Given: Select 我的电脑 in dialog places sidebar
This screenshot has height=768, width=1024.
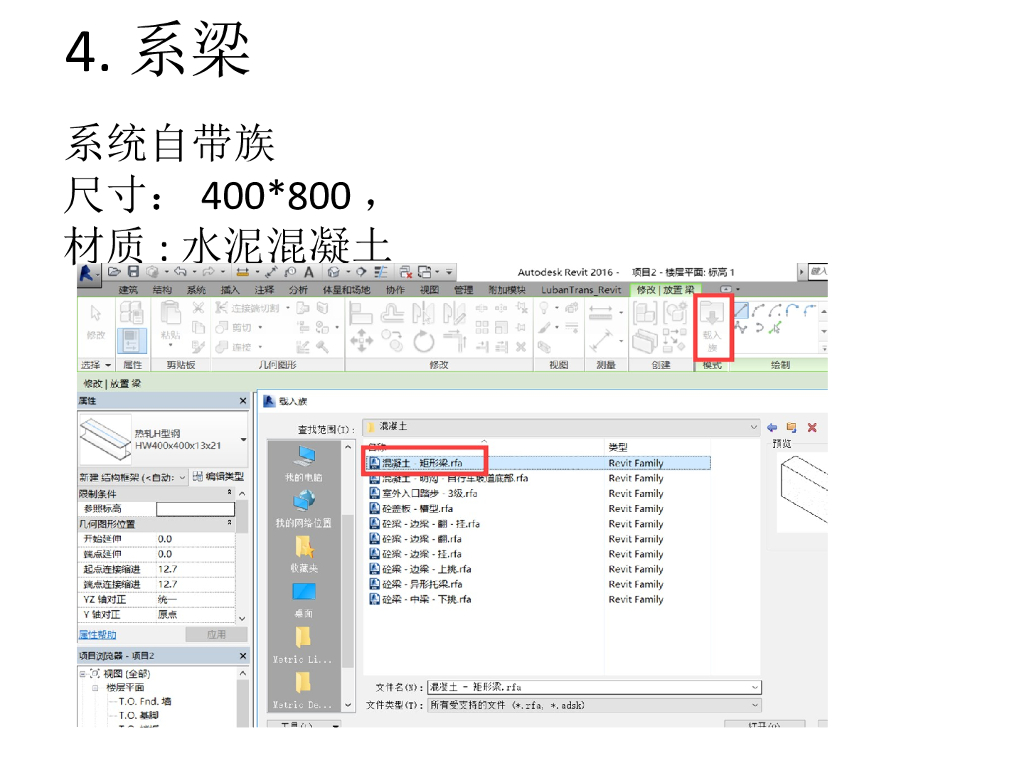Looking at the screenshot, I should click(304, 464).
